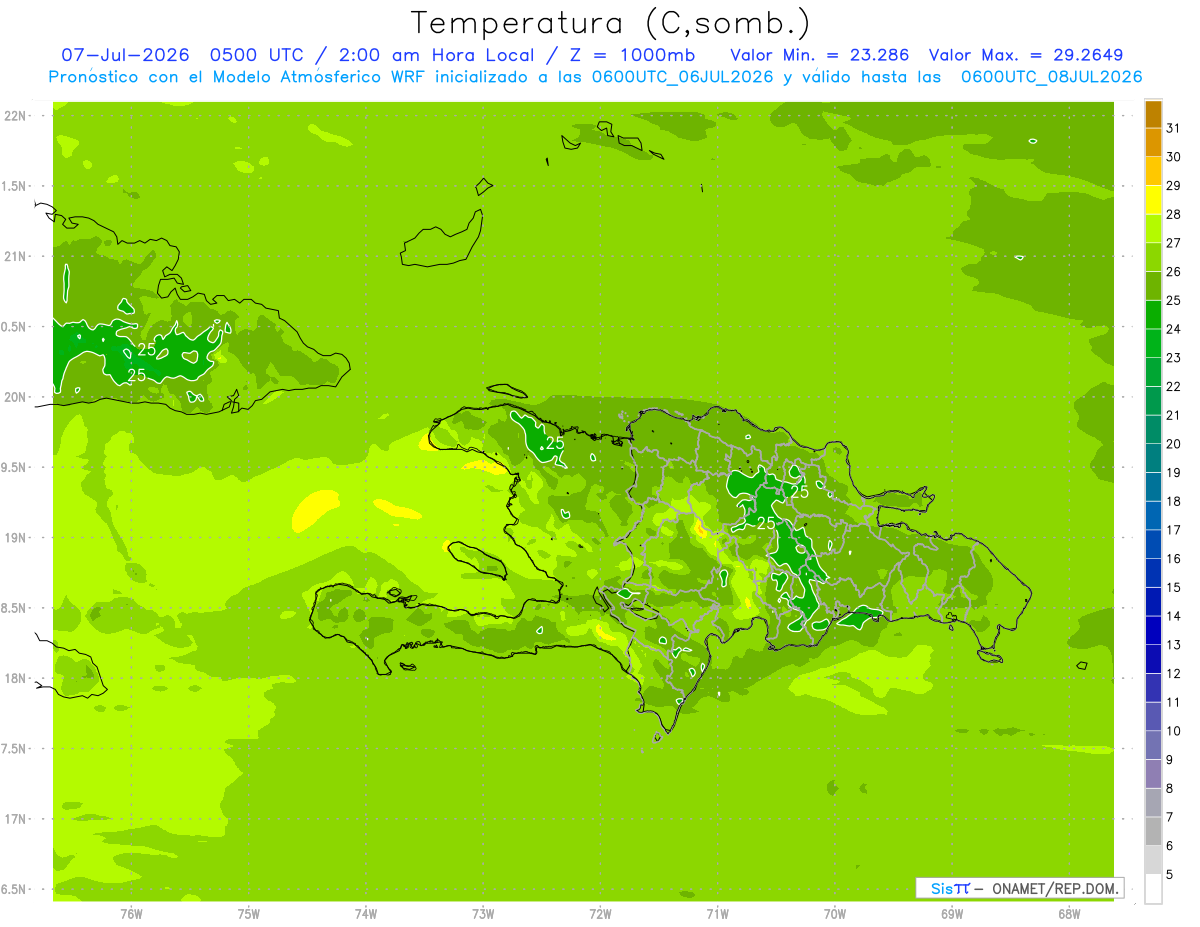
Task: Click the 'Temperatura (C,somb.)' title
Action: click(x=611, y=23)
